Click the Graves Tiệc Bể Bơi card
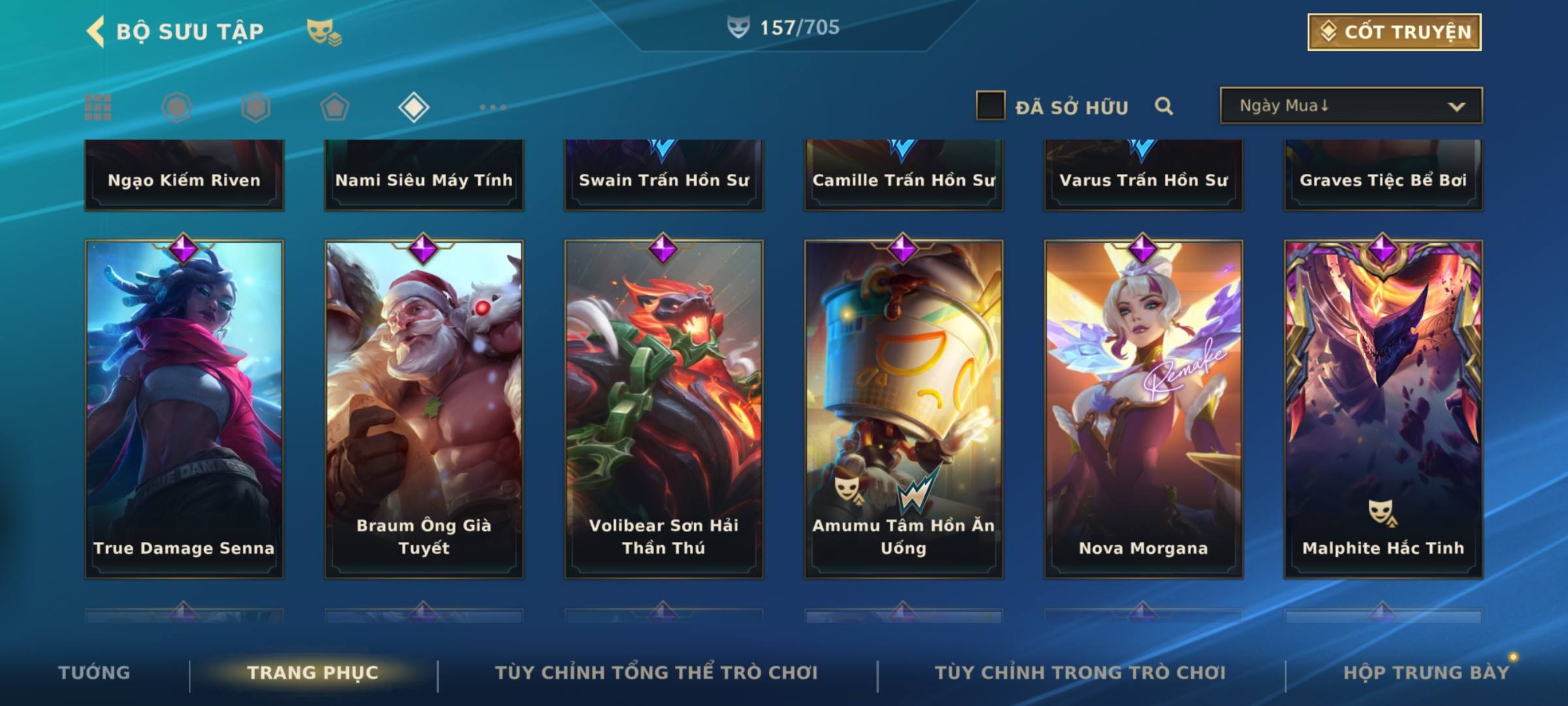1568x706 pixels. (x=1383, y=175)
